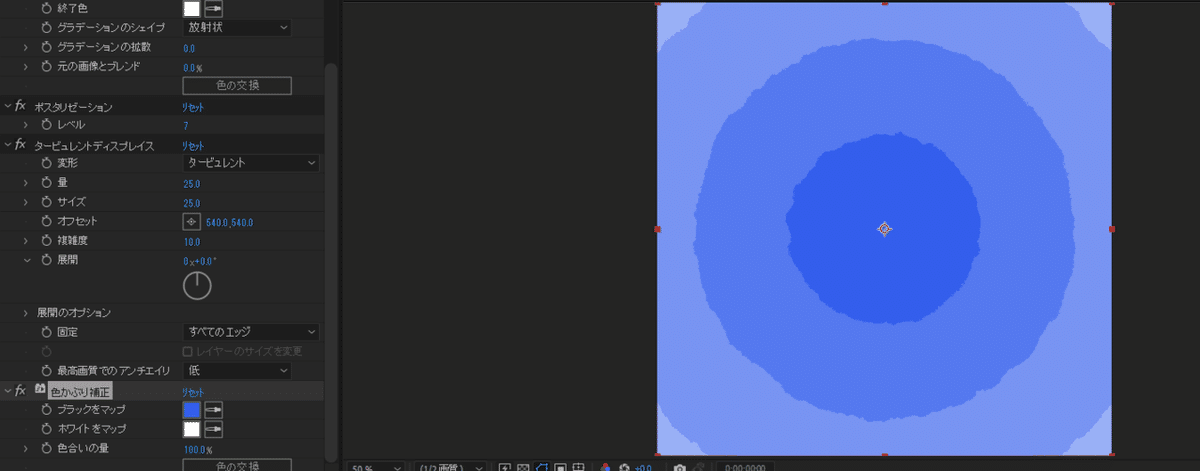This screenshot has height=471, width=1200.
Task: Toggle stopwatch for 複雑度 property
Action: [46, 241]
